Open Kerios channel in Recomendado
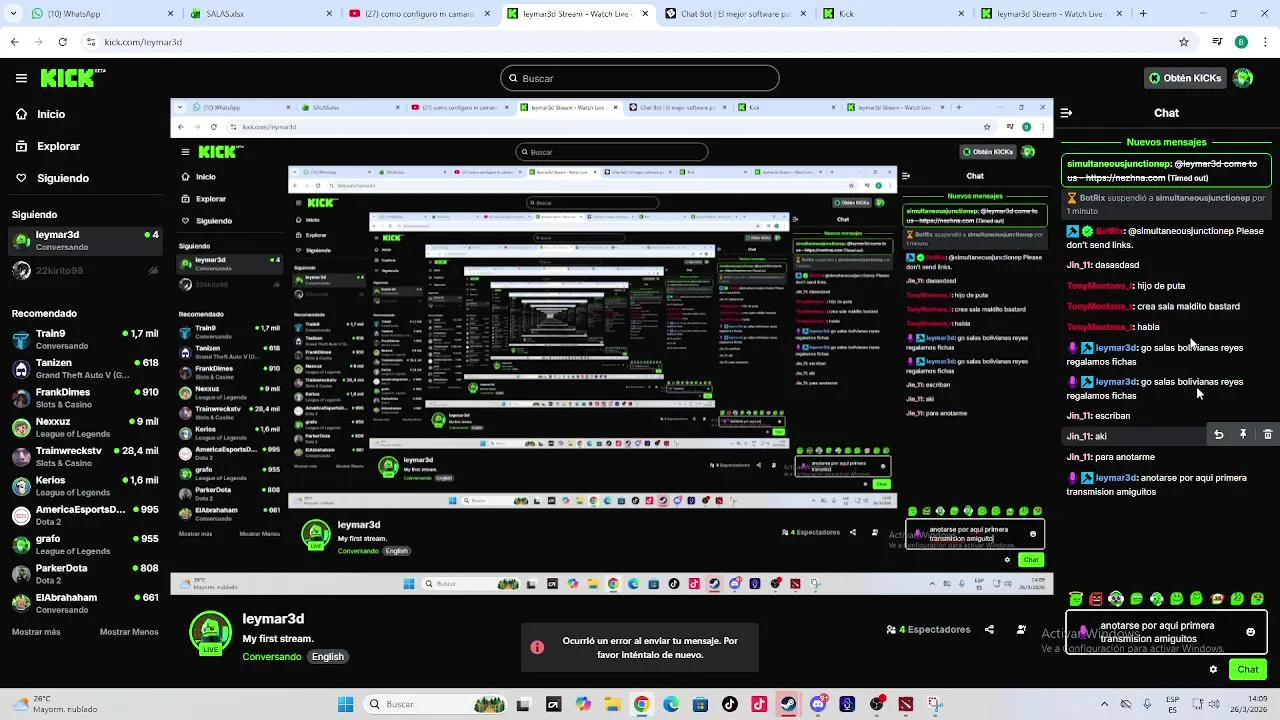This screenshot has height=720, width=1280. (x=85, y=486)
